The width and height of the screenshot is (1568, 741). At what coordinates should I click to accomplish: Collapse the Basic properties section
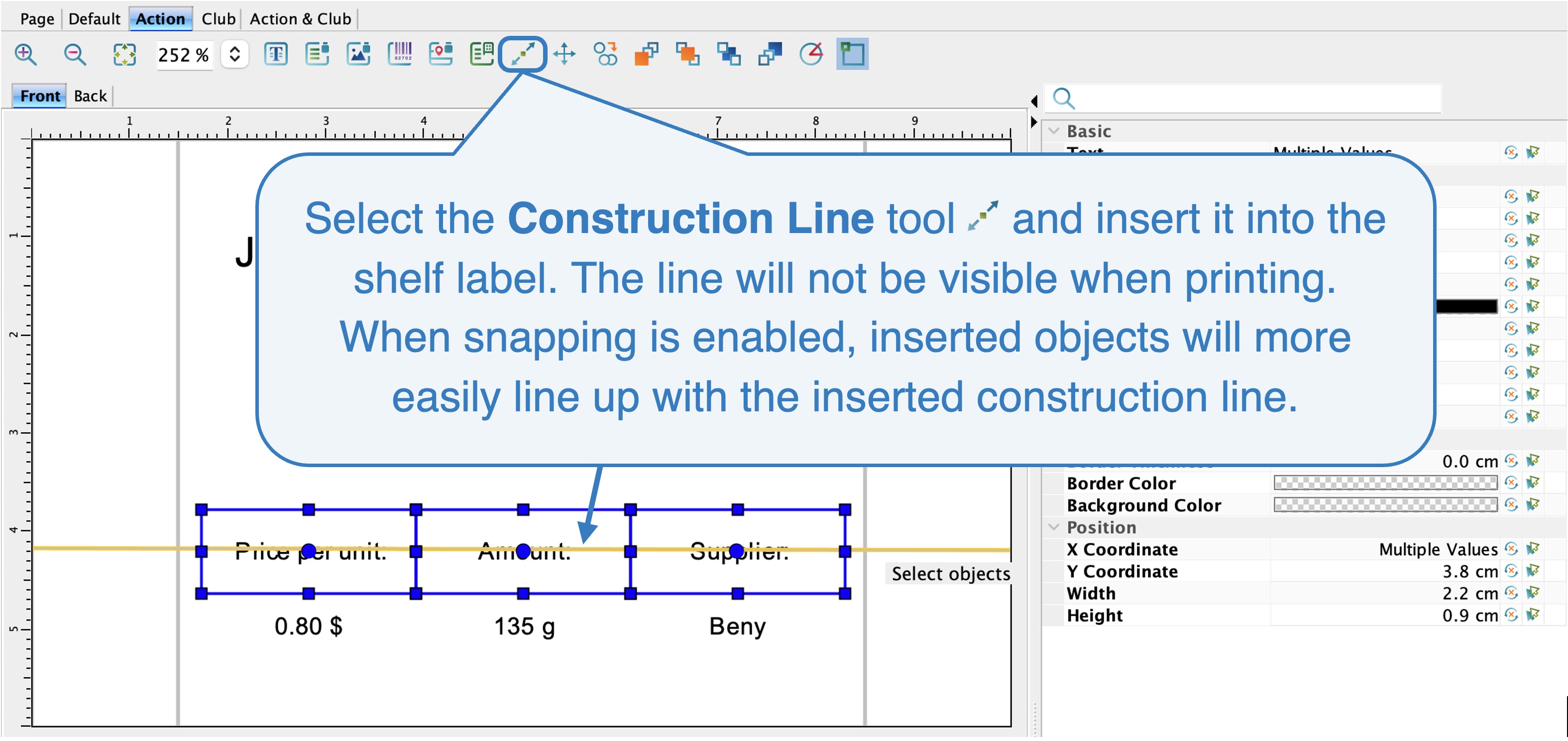pos(1054,131)
